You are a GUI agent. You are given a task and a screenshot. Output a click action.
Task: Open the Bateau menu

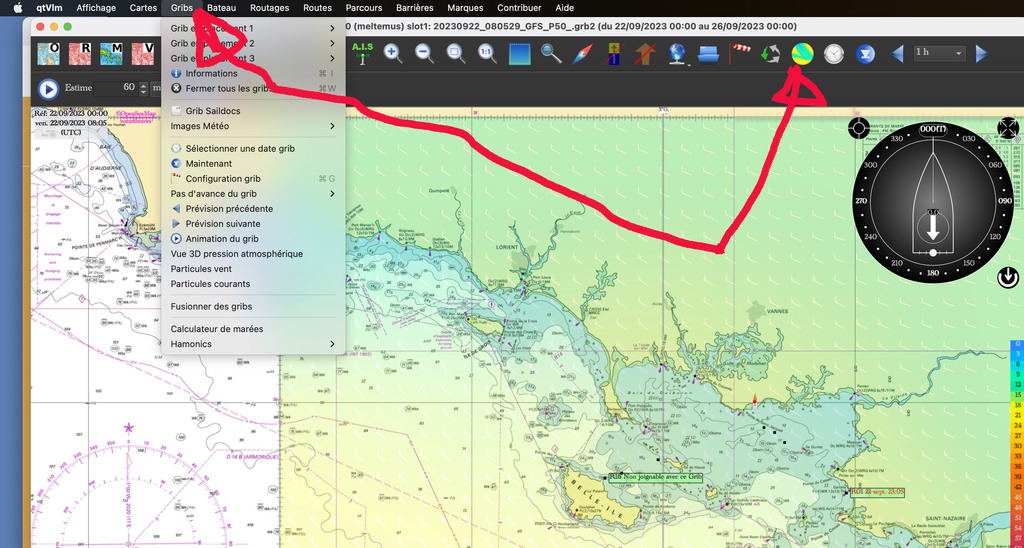pyautogui.click(x=221, y=8)
